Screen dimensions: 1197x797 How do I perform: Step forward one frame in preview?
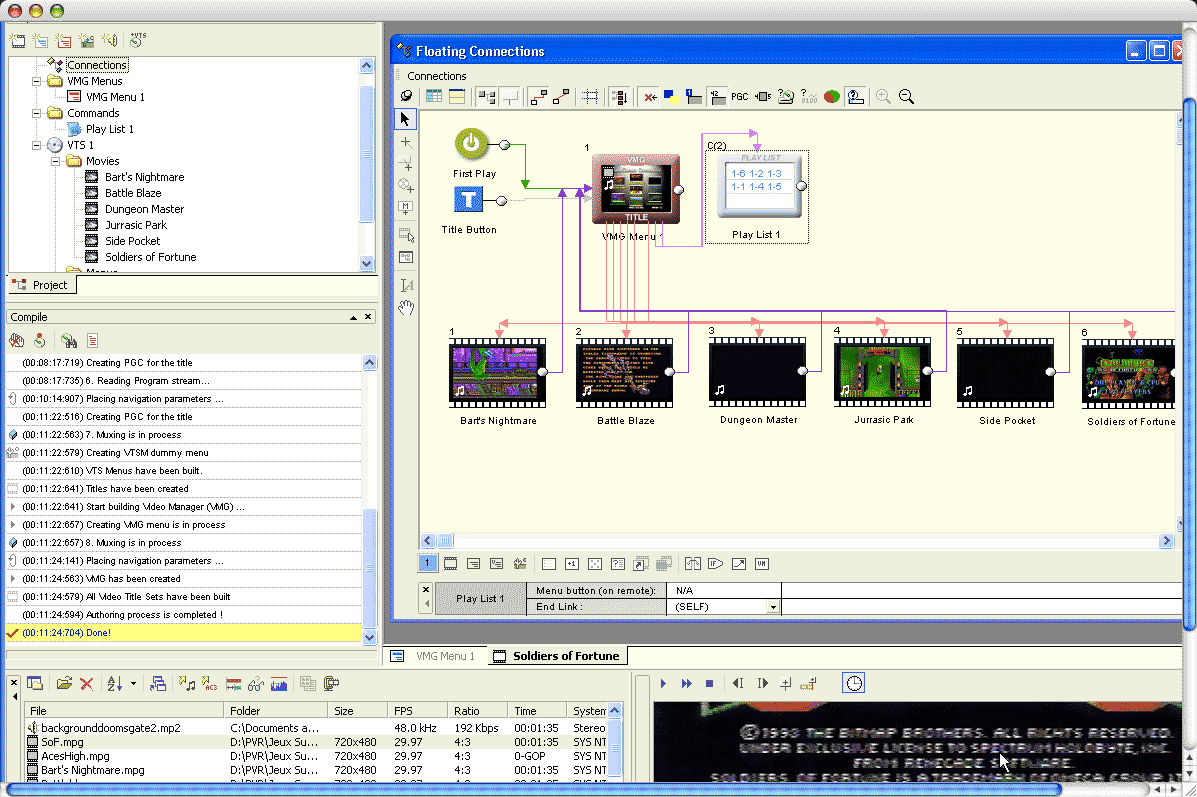(762, 684)
